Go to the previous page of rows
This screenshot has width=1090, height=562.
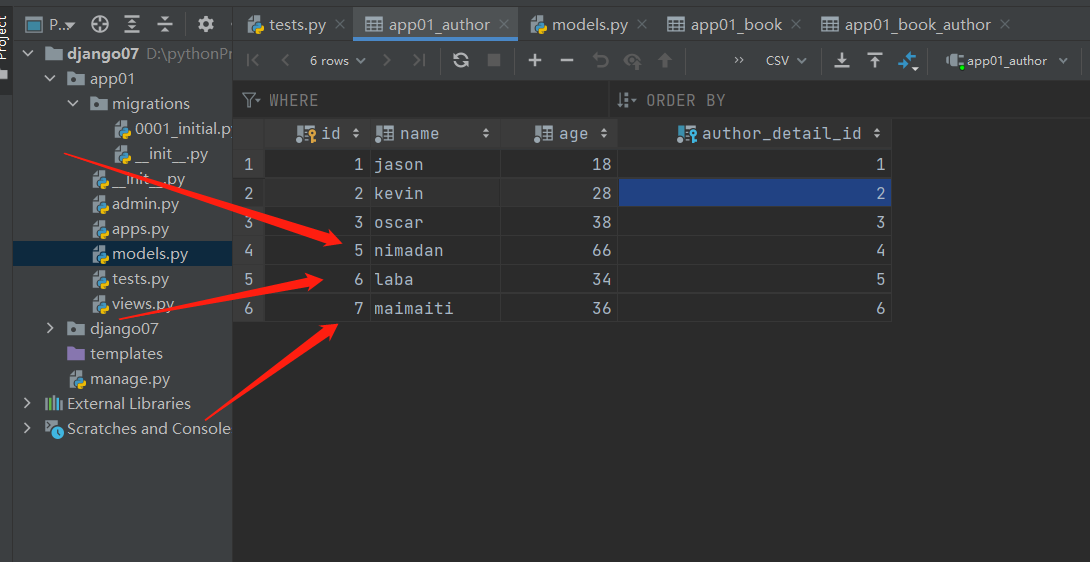click(285, 61)
